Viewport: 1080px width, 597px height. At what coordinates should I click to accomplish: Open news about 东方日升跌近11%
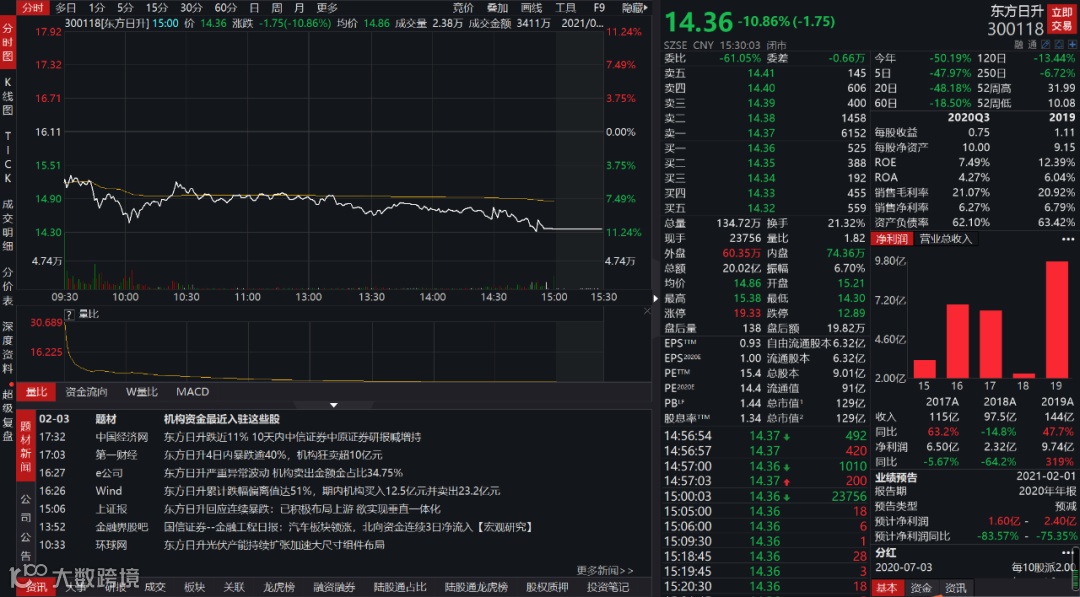coord(292,437)
